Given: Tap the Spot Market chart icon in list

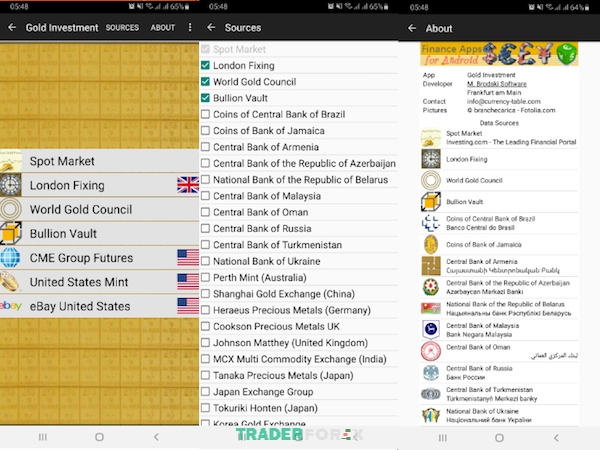Looking at the screenshot, I should pos(11,161).
